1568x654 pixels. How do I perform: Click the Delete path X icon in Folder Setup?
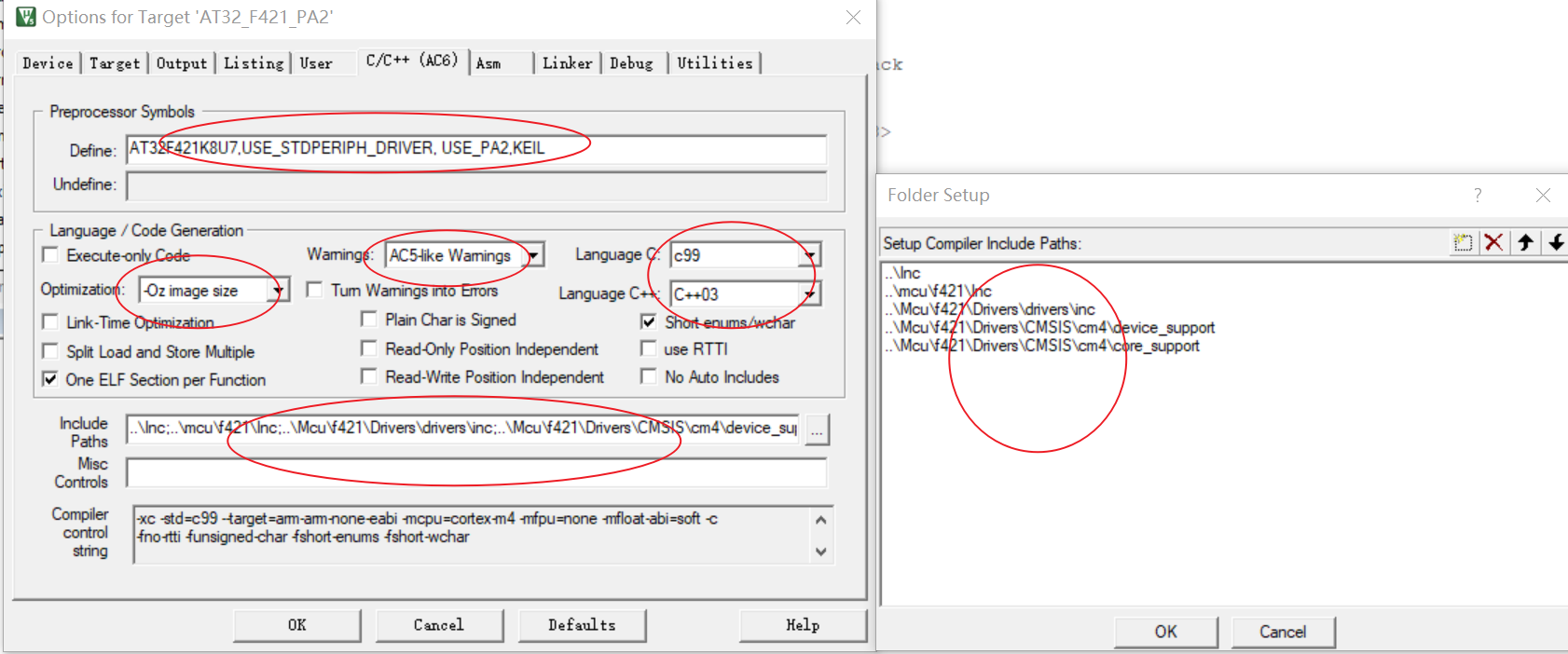[1493, 242]
